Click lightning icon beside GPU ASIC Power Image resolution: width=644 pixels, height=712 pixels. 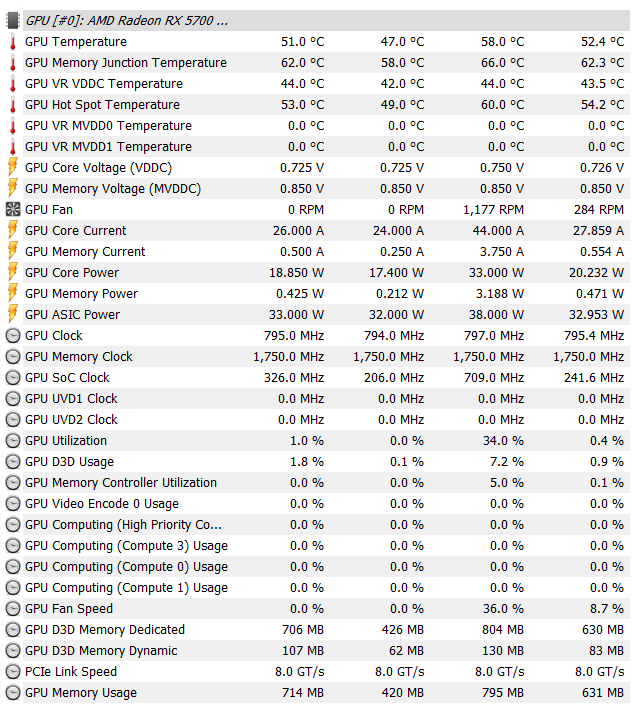(13, 315)
